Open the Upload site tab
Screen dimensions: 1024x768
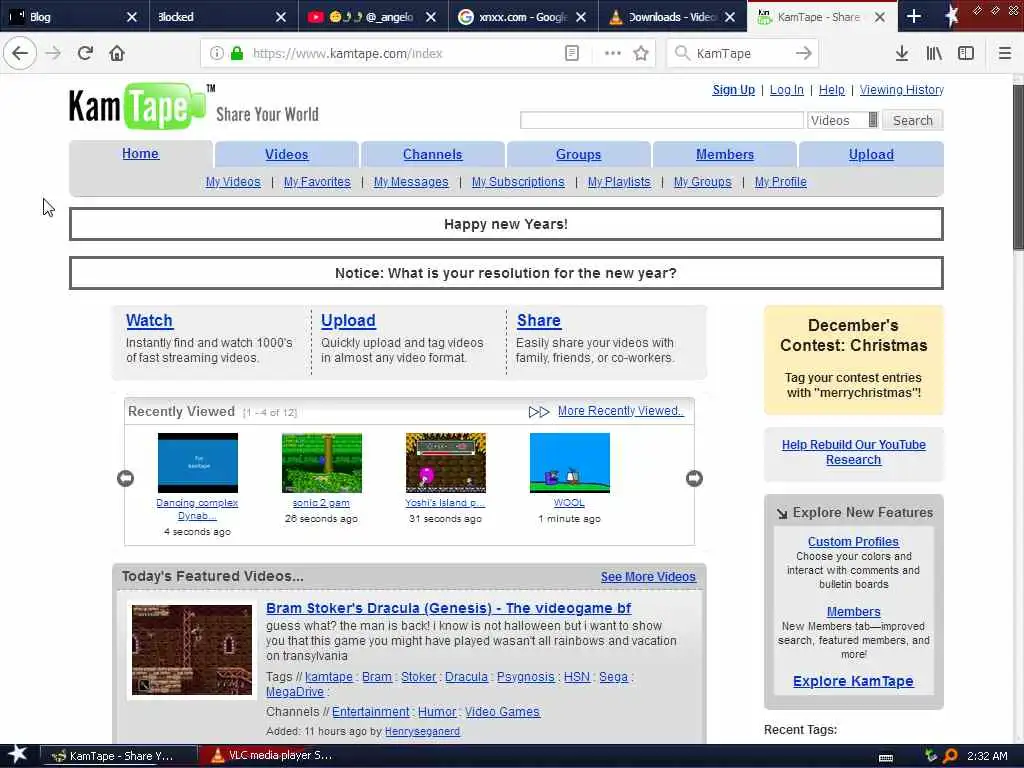pyautogui.click(x=871, y=155)
